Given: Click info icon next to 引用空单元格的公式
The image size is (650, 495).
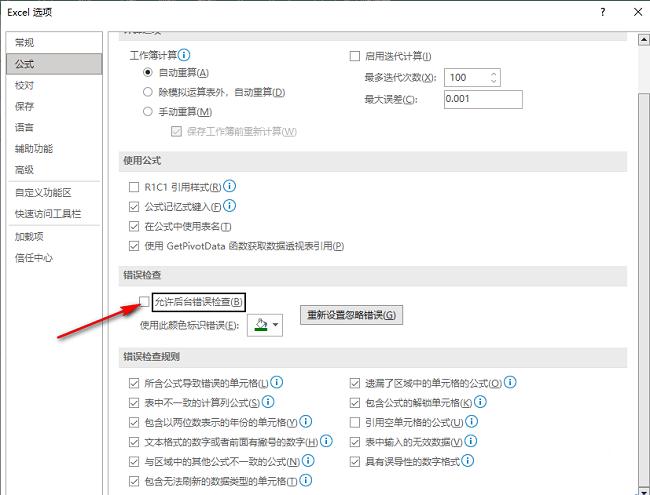Looking at the screenshot, I should [x=471, y=422].
